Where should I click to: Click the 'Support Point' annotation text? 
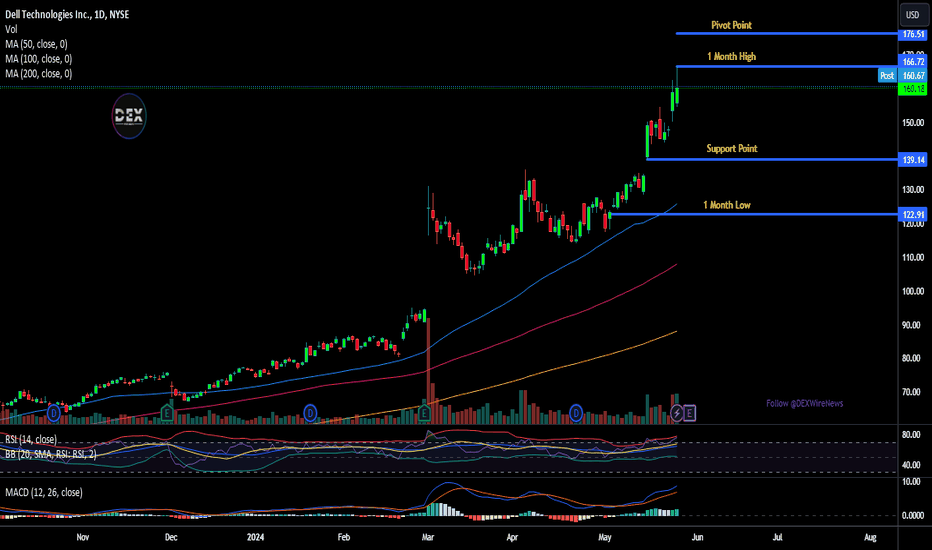(x=732, y=149)
